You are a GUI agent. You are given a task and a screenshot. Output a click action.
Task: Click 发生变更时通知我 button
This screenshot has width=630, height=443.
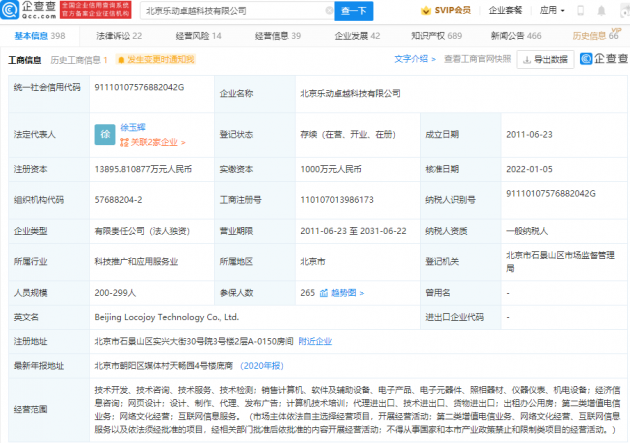(x=155, y=60)
